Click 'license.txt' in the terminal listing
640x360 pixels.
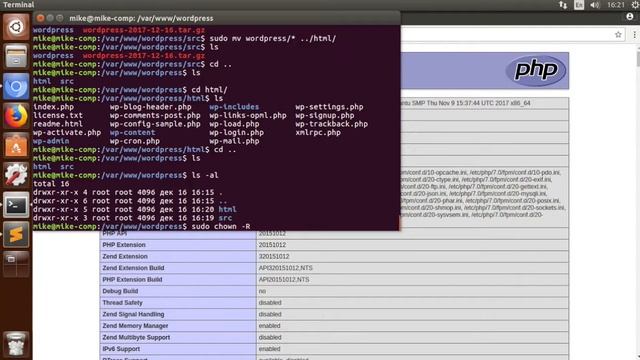[x=58, y=116]
